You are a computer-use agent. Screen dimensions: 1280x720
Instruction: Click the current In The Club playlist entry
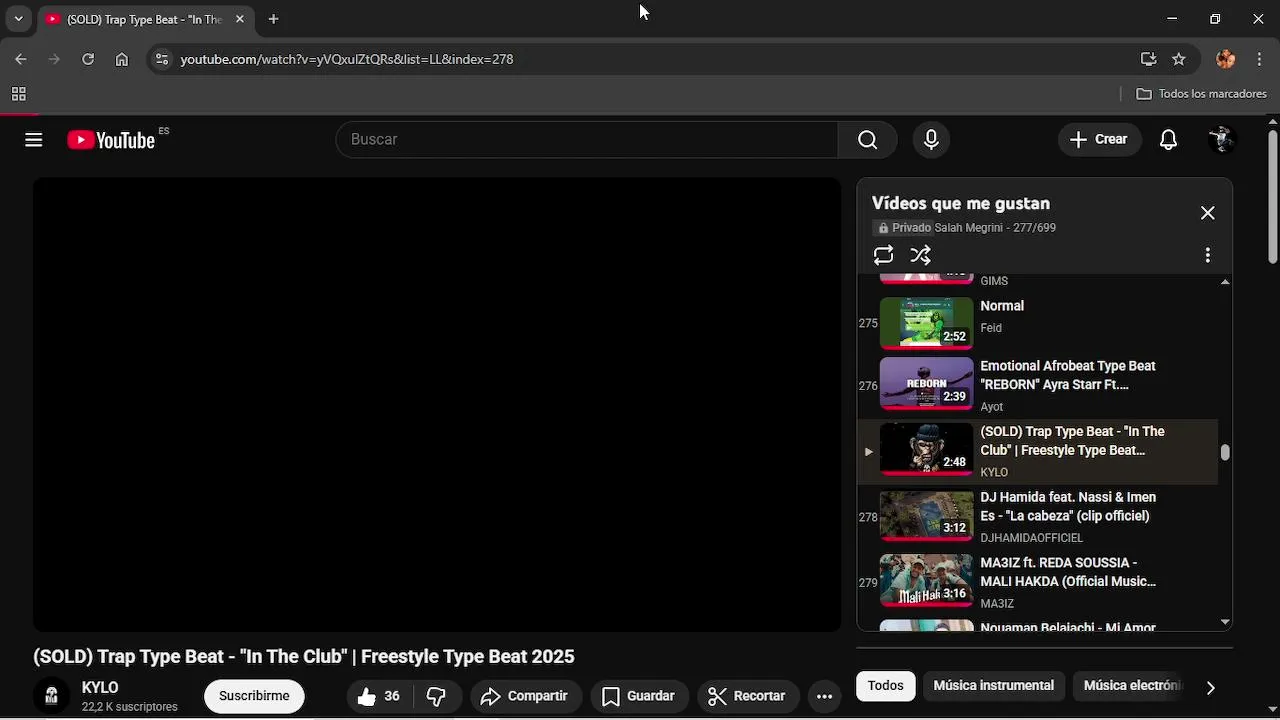pos(1038,451)
